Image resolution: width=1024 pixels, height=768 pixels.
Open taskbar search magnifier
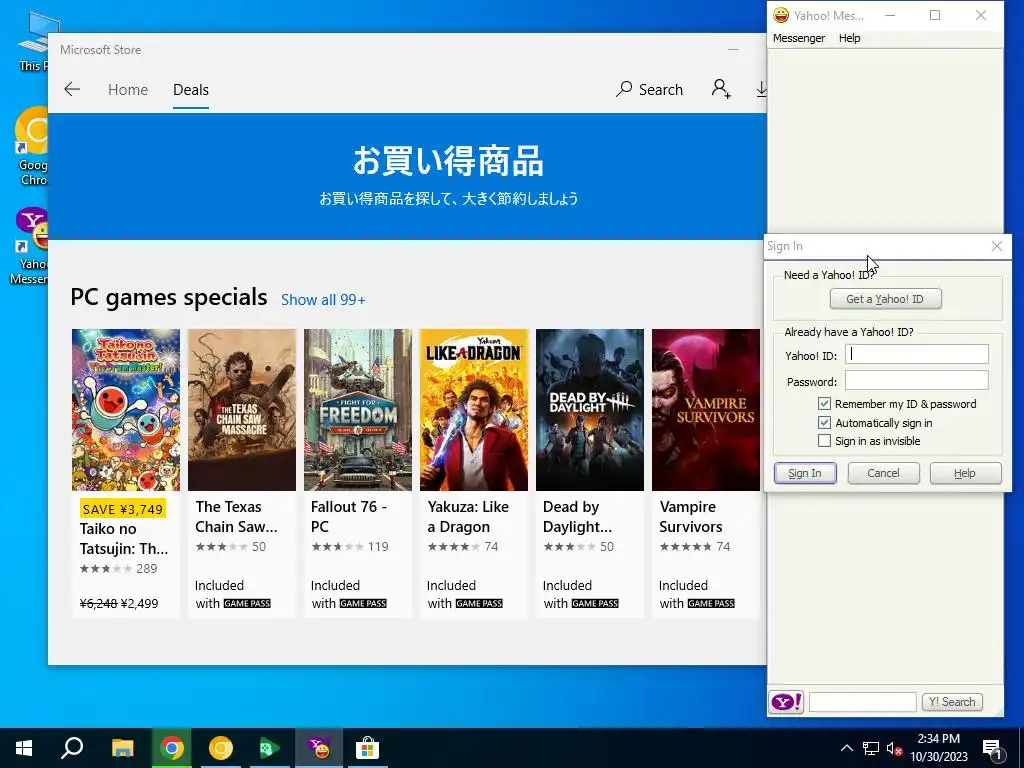coord(72,748)
